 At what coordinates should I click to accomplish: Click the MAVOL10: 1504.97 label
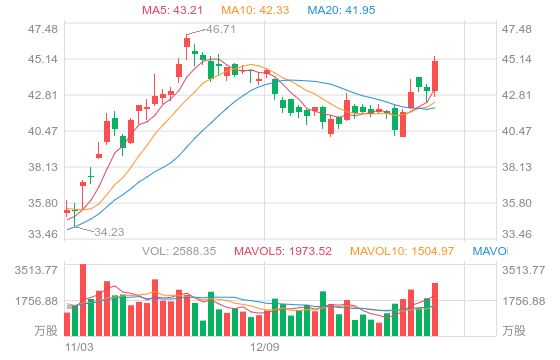coord(402,251)
